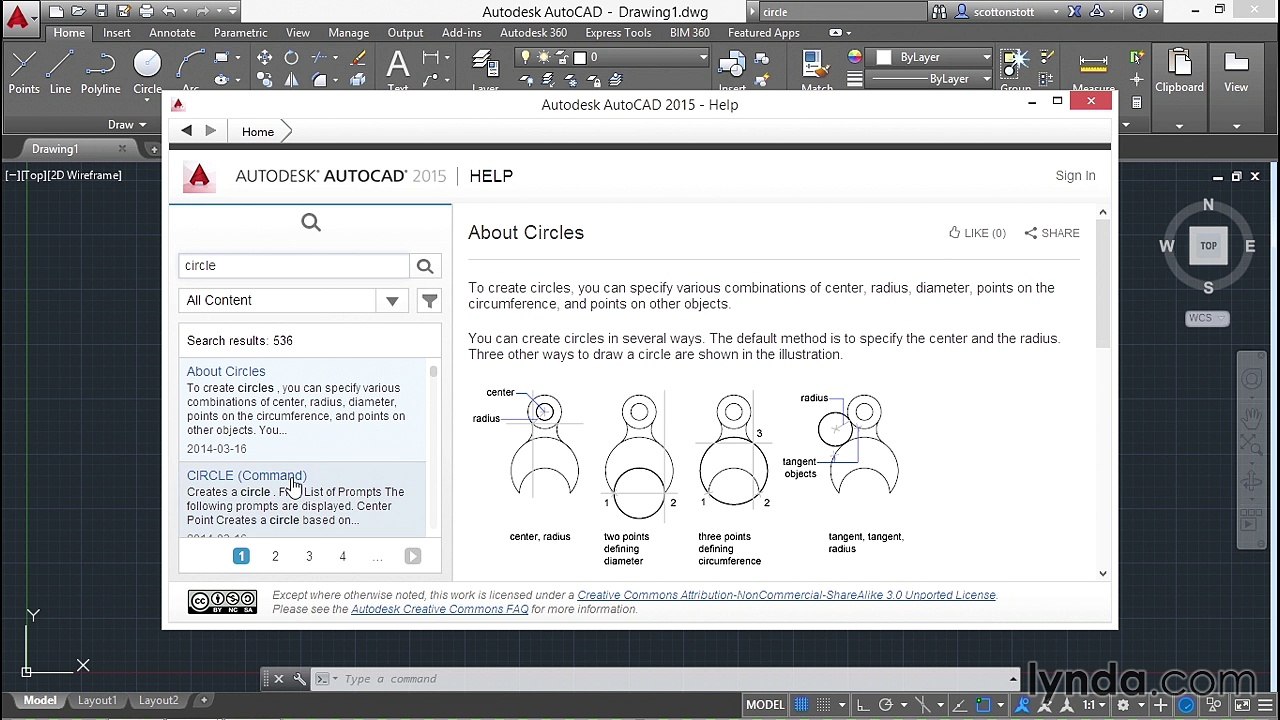Open the annotation scale 1:1 dropdown

click(1096, 705)
